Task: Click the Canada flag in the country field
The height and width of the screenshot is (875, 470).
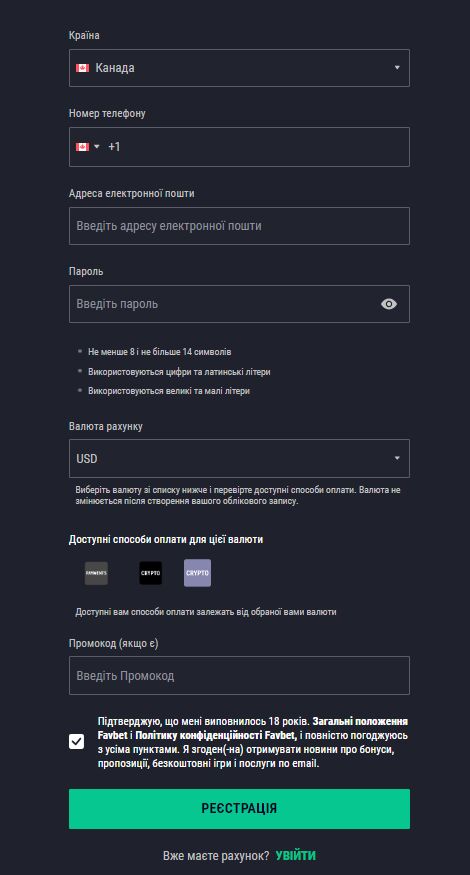Action: click(83, 68)
